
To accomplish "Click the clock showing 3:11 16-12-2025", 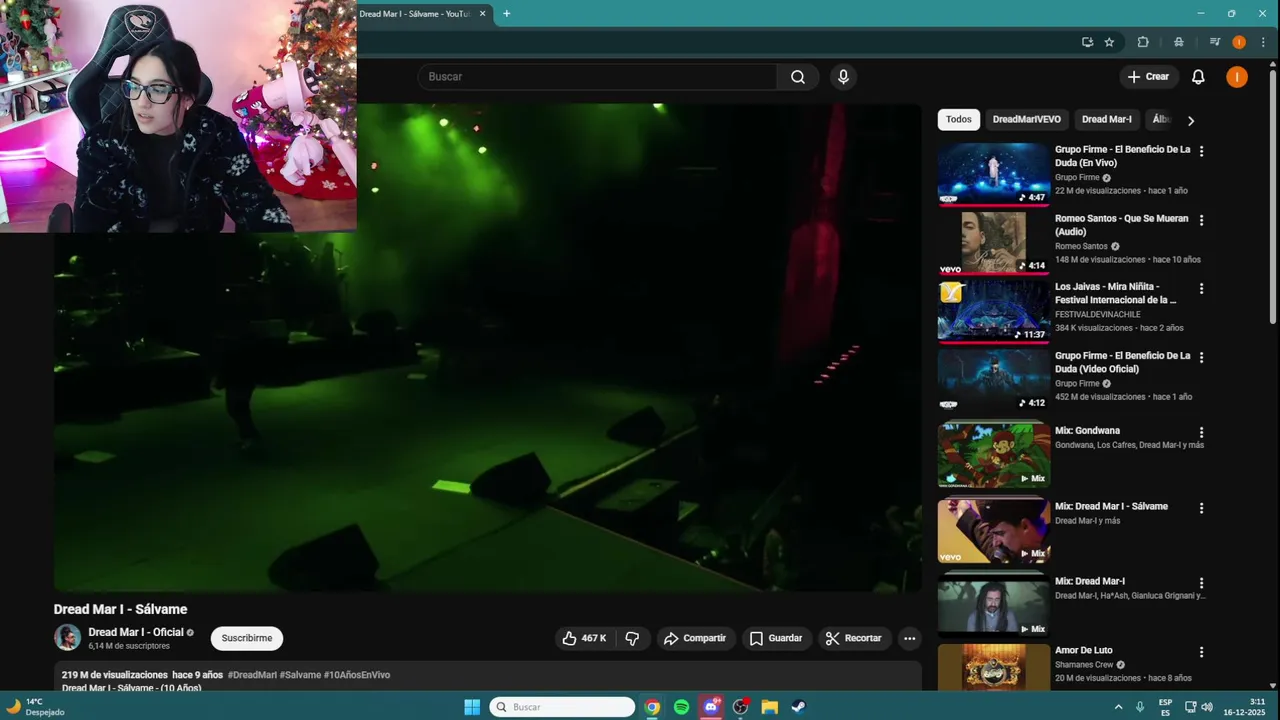I will (x=1245, y=707).
